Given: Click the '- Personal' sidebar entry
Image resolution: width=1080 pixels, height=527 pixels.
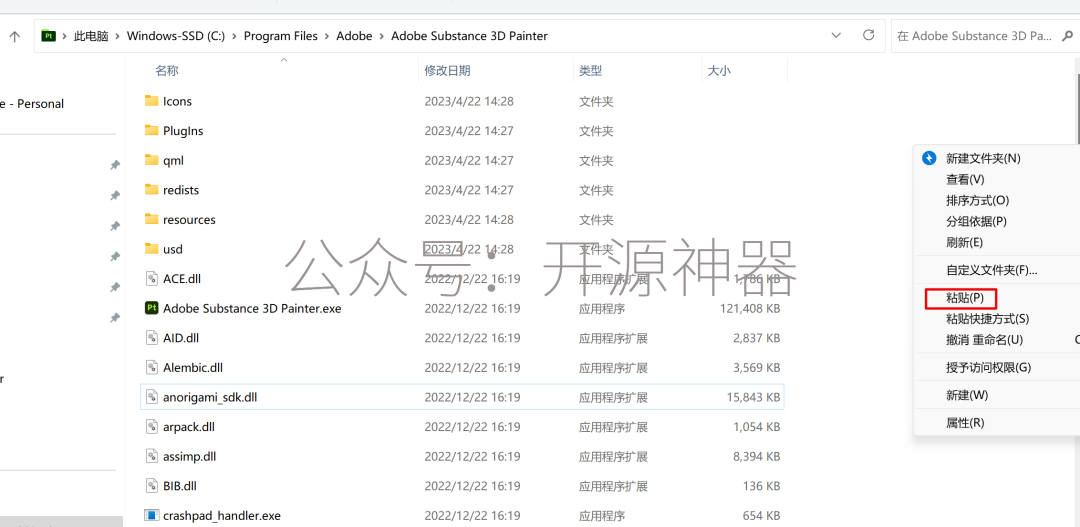Looking at the screenshot, I should pos(32,104).
